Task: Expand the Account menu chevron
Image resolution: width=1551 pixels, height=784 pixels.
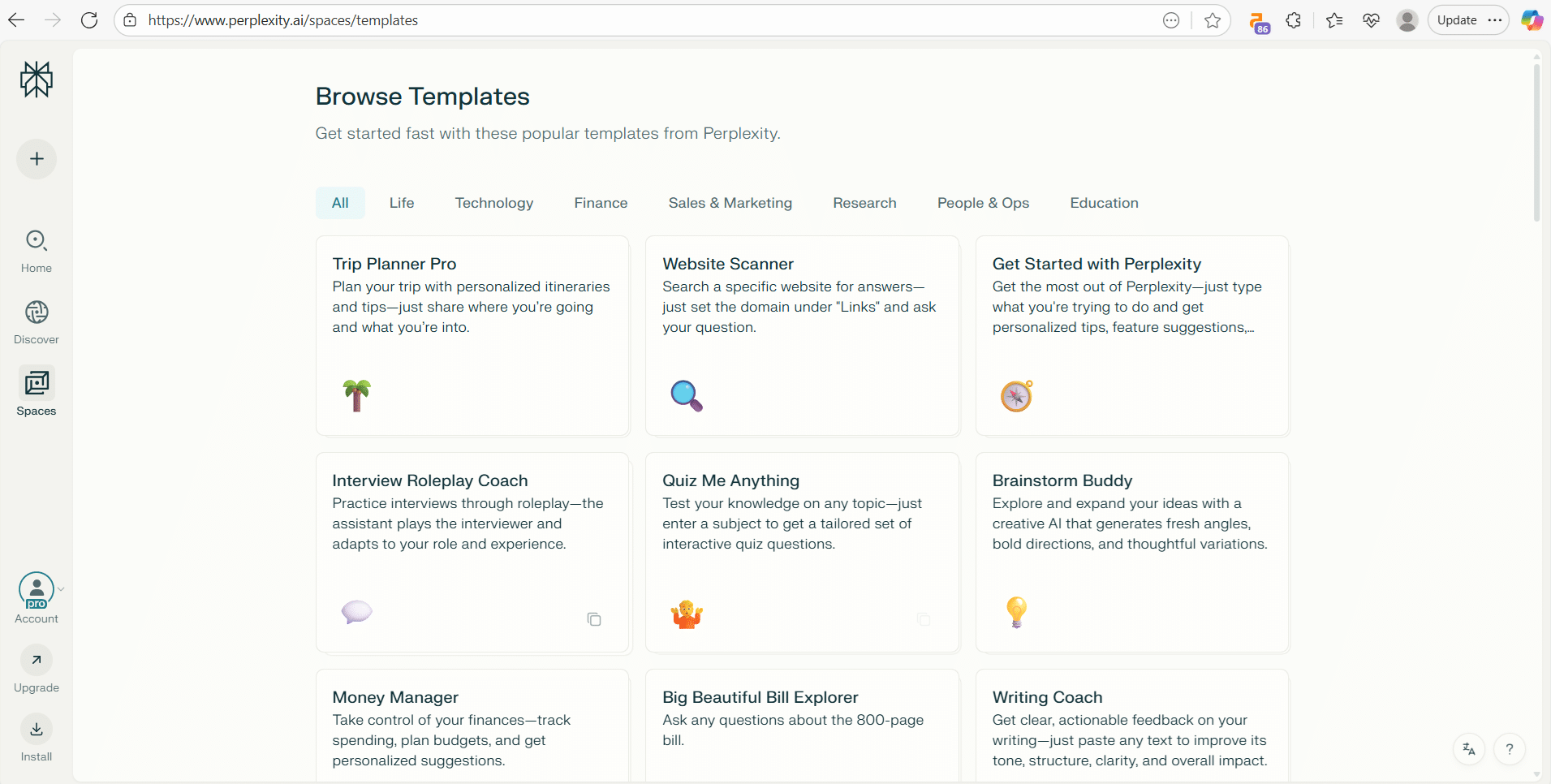Action: click(61, 589)
